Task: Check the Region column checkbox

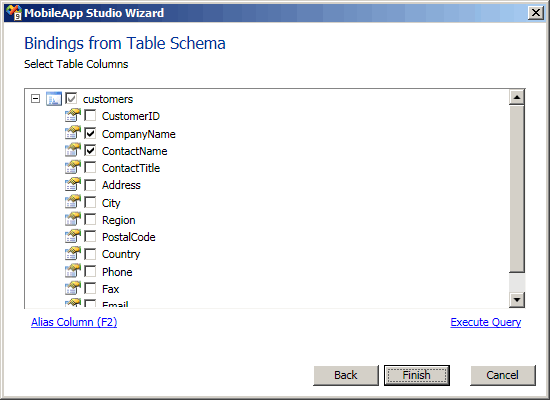Action: (x=90, y=219)
